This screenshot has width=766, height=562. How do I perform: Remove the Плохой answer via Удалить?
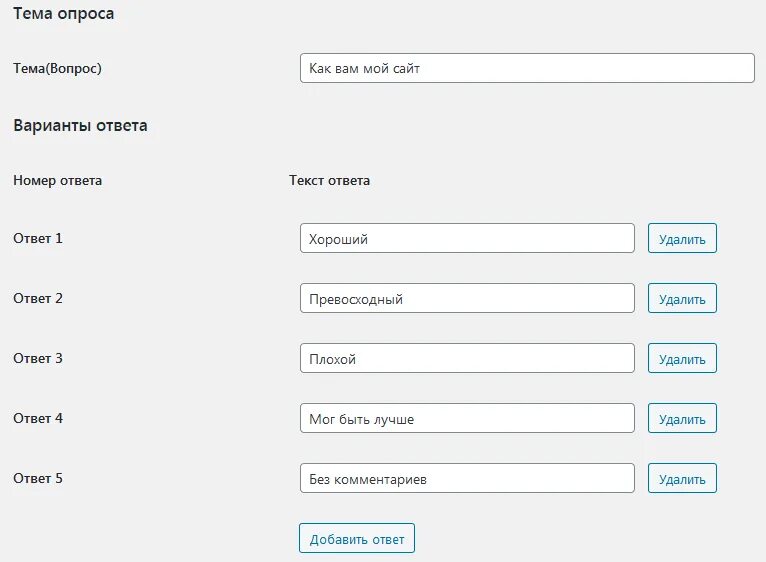(682, 359)
